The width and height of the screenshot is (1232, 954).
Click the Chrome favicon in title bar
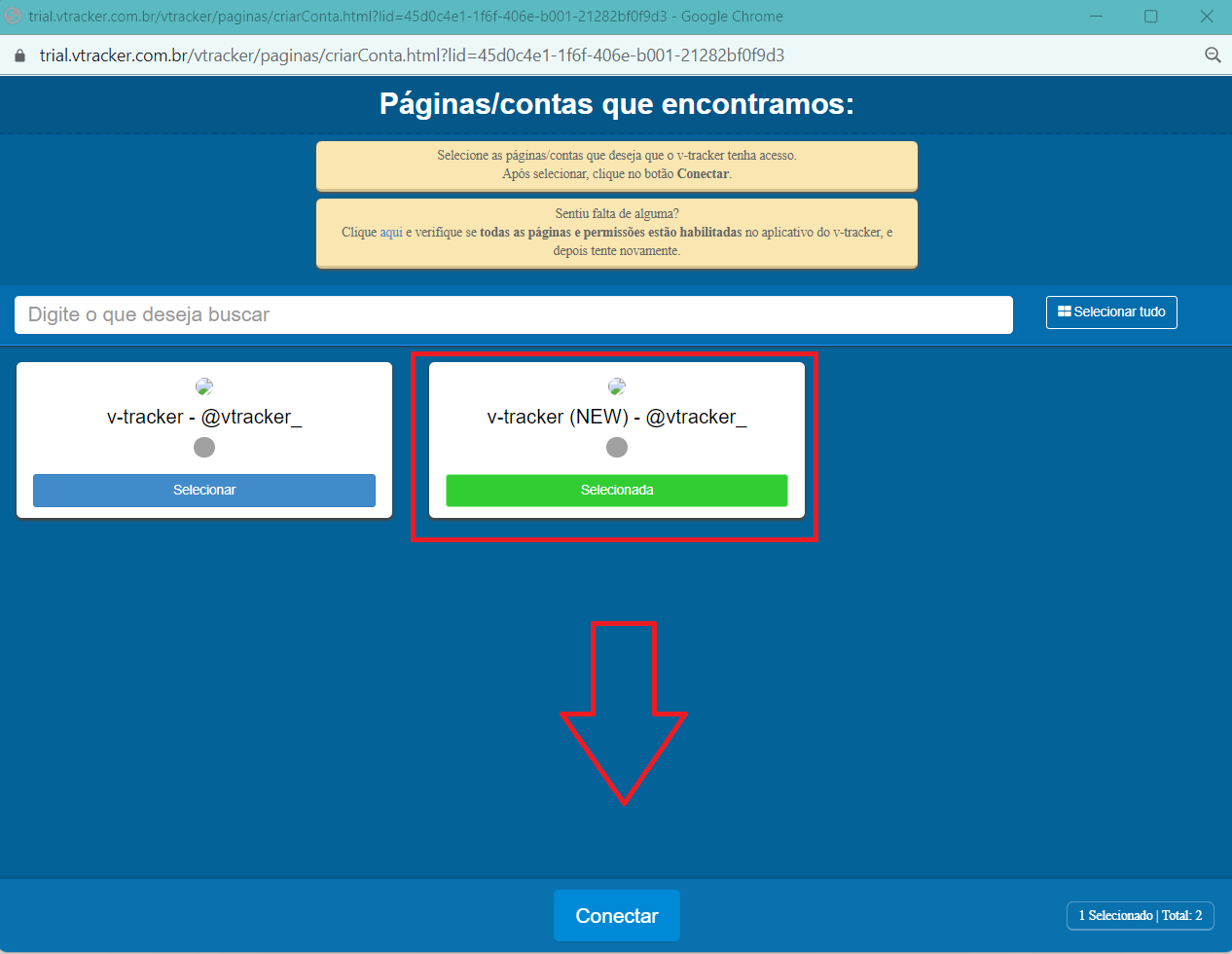(13, 17)
